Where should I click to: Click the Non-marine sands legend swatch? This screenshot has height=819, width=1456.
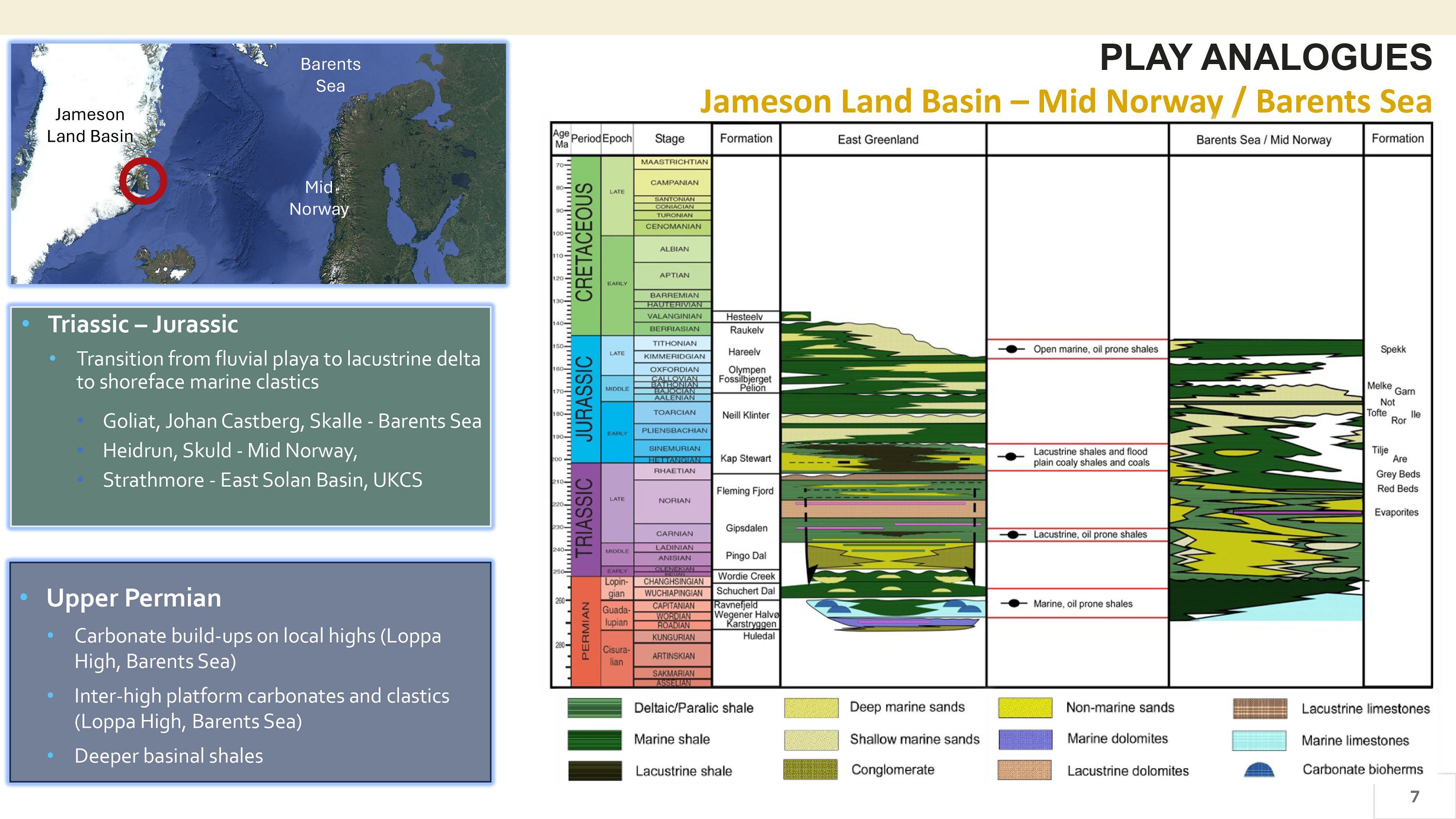point(1025,708)
